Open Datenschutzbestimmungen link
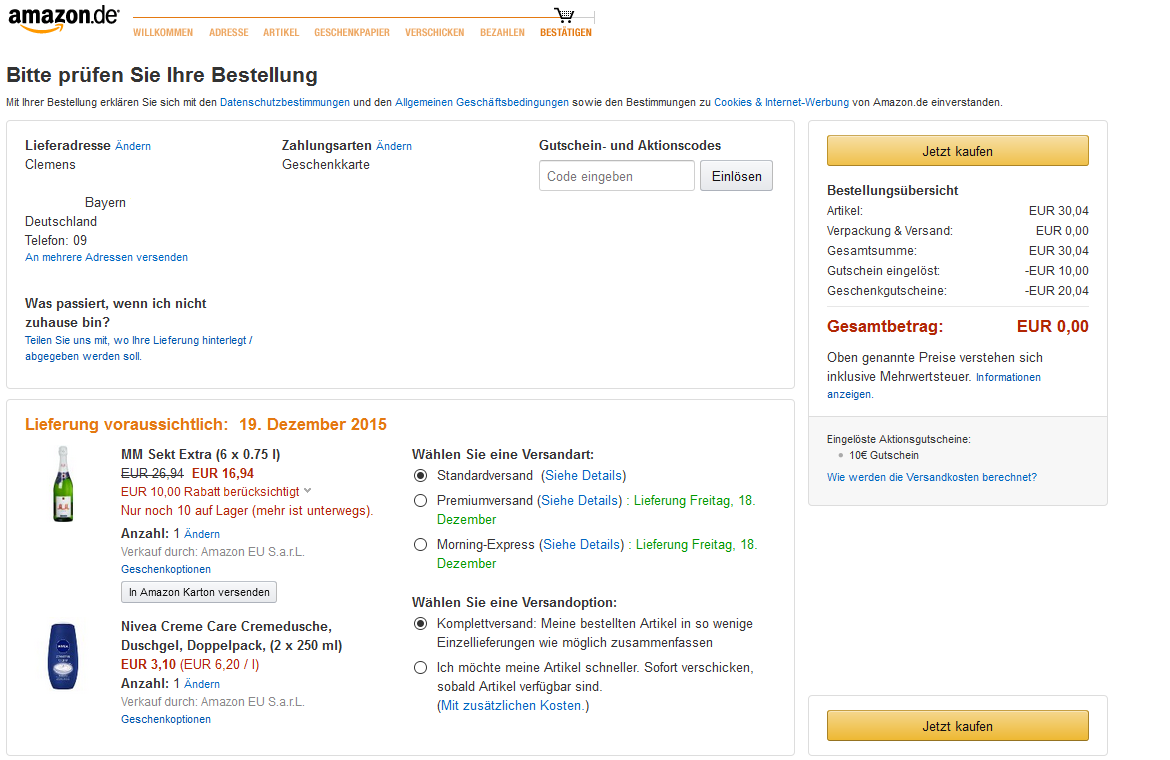Image resolution: width=1170 pixels, height=760 pixels. 284,102
